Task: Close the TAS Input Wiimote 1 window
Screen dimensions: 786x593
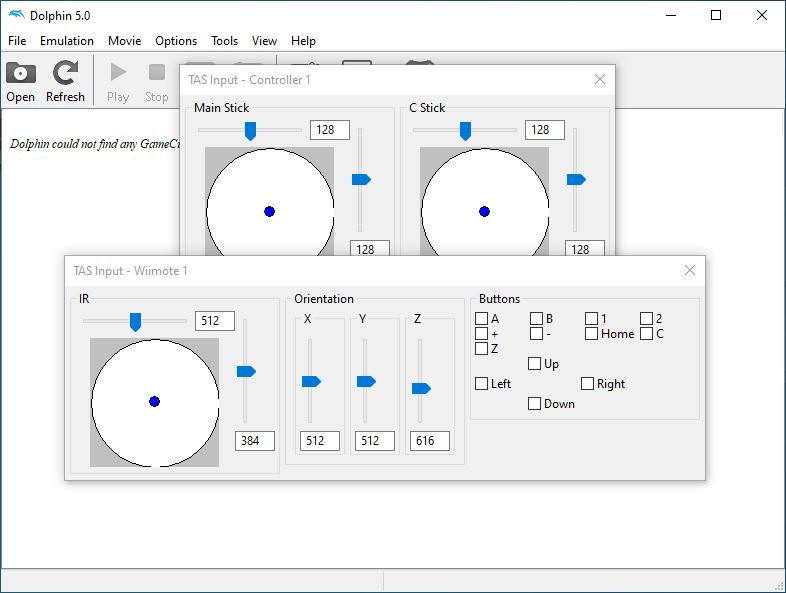Action: click(690, 271)
